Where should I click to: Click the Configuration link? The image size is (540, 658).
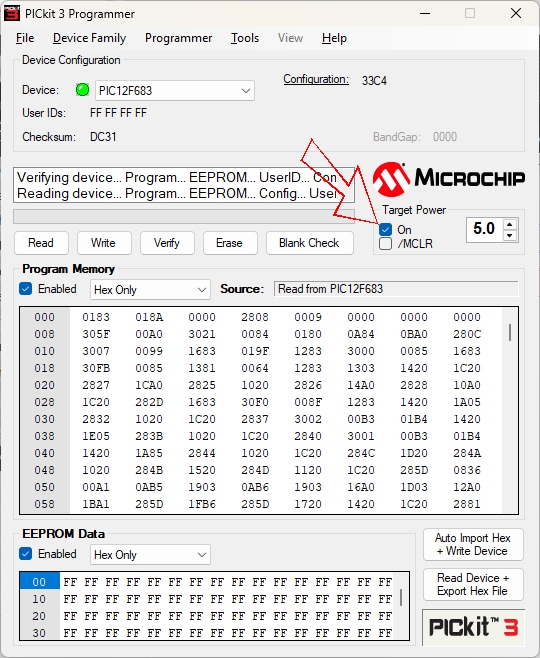click(316, 79)
